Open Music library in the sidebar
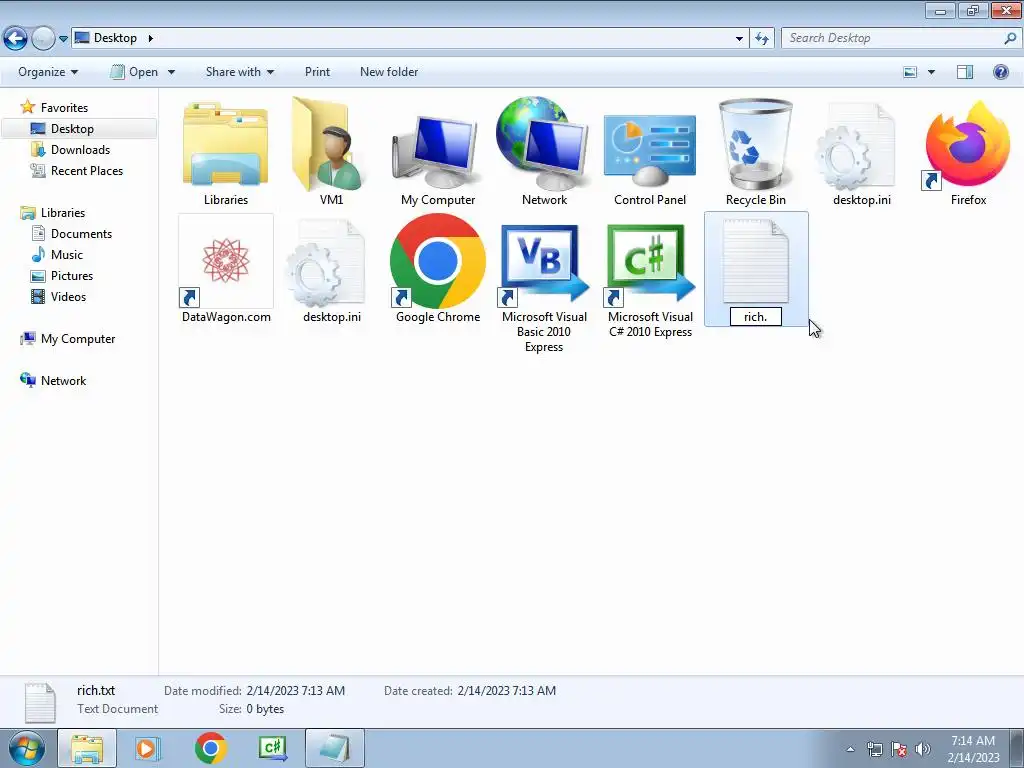 click(67, 255)
